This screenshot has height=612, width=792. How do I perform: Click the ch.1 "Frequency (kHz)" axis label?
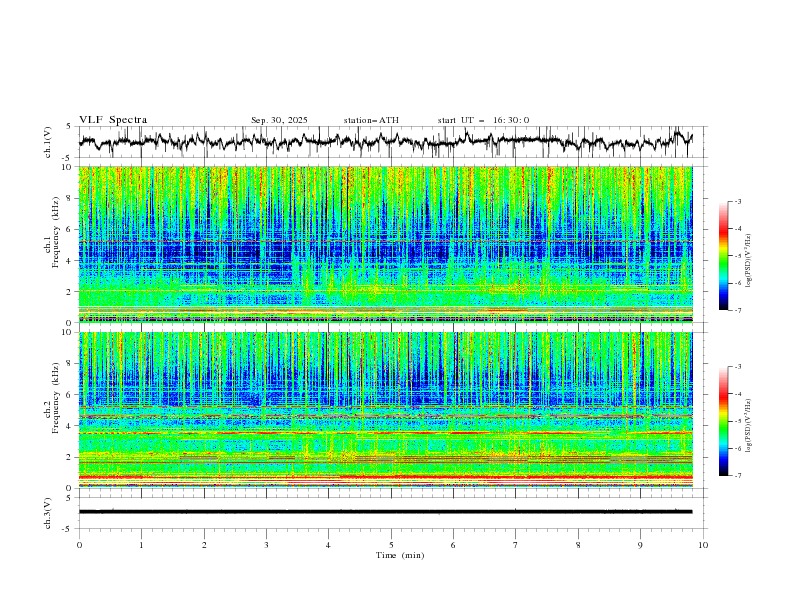(x=57, y=232)
